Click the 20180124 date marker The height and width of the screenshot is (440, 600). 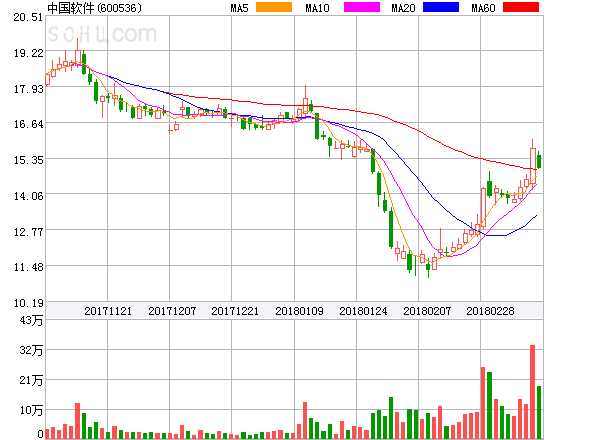click(x=363, y=311)
